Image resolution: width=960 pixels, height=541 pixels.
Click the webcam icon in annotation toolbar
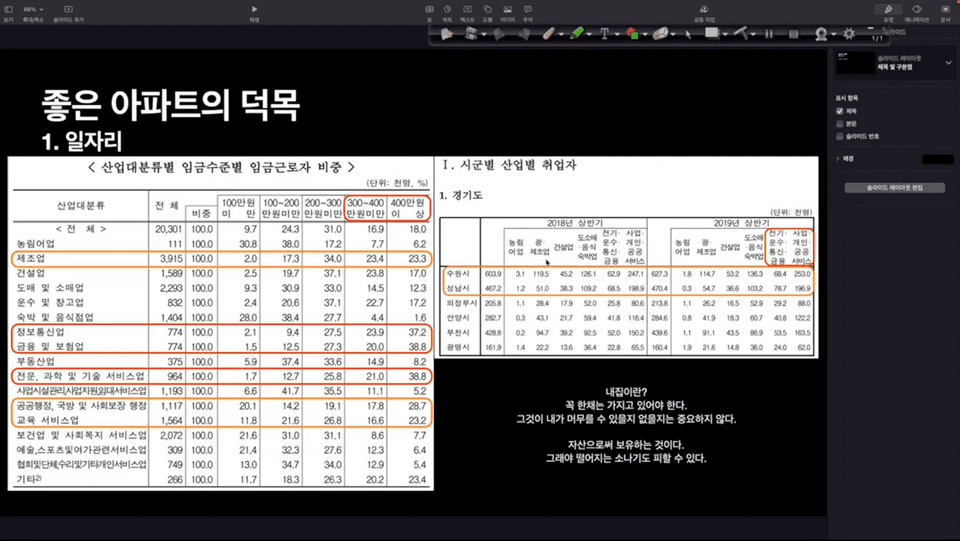821,34
